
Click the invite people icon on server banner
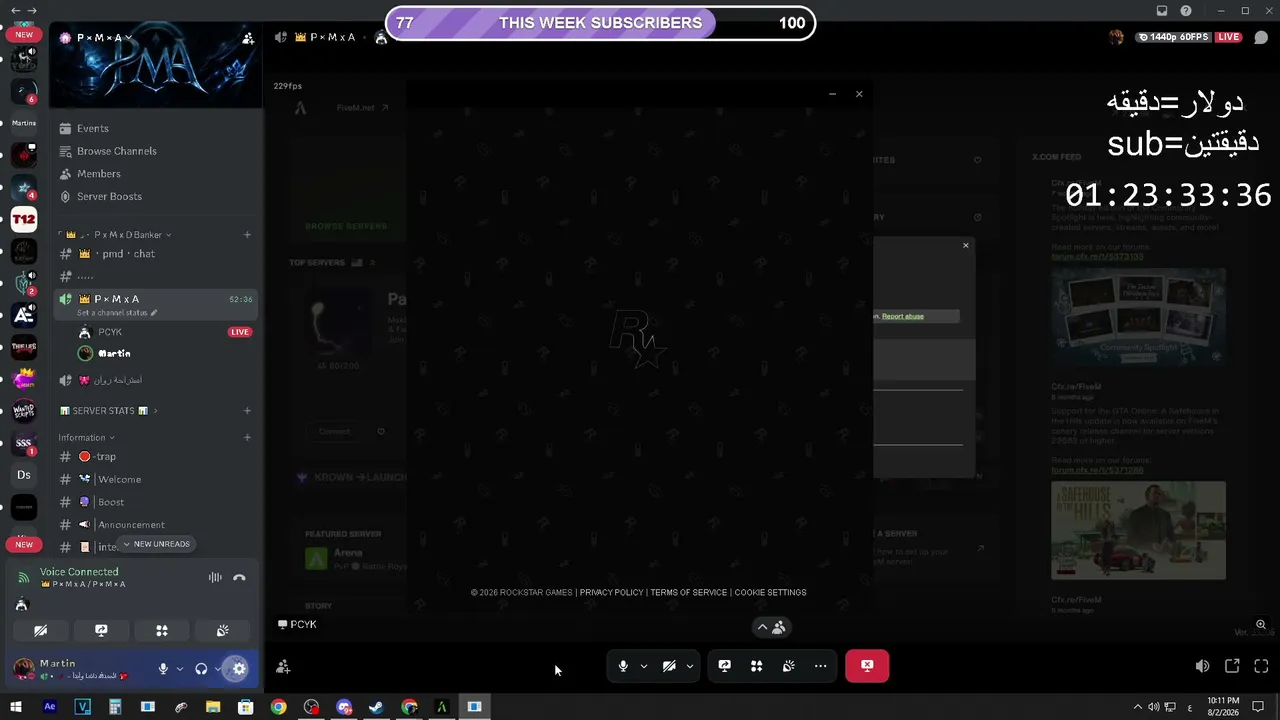pyautogui.click(x=248, y=38)
